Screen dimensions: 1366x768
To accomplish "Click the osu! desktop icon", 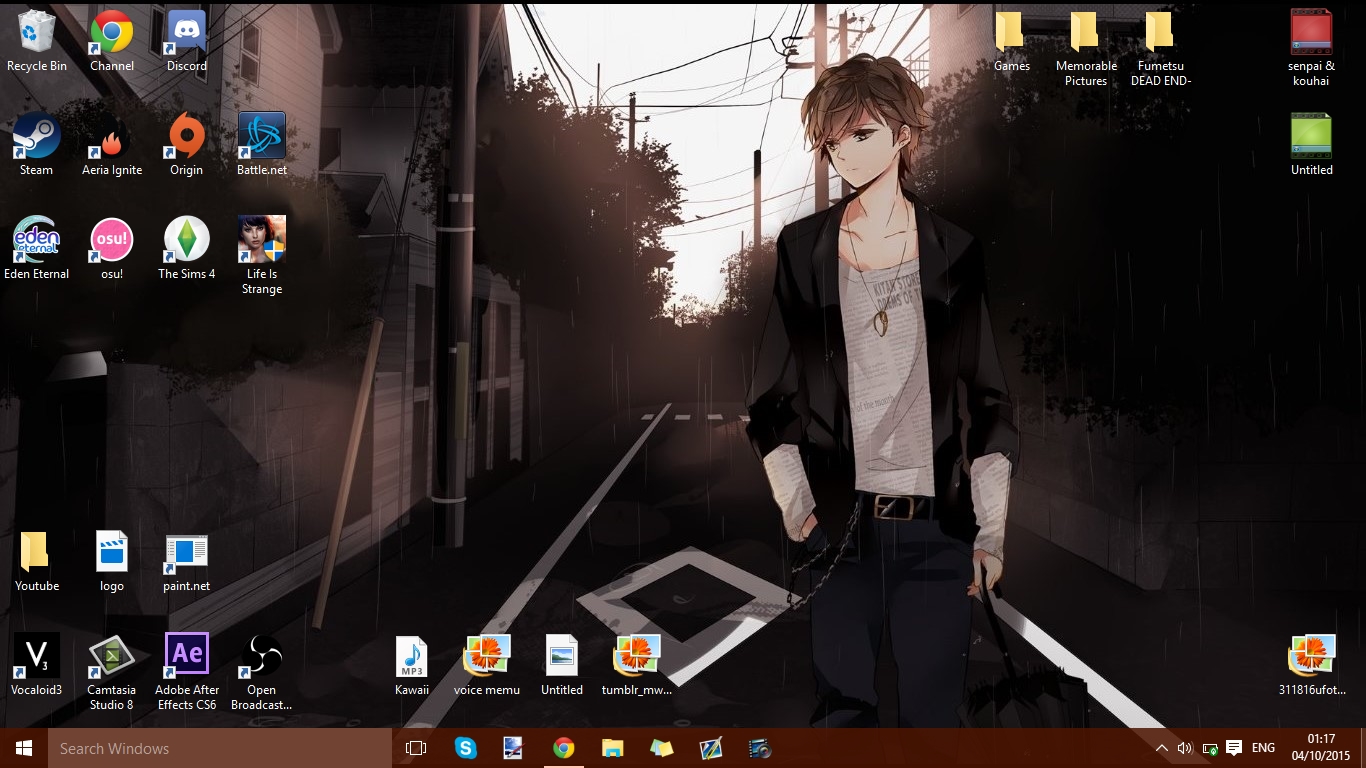I will click(112, 249).
